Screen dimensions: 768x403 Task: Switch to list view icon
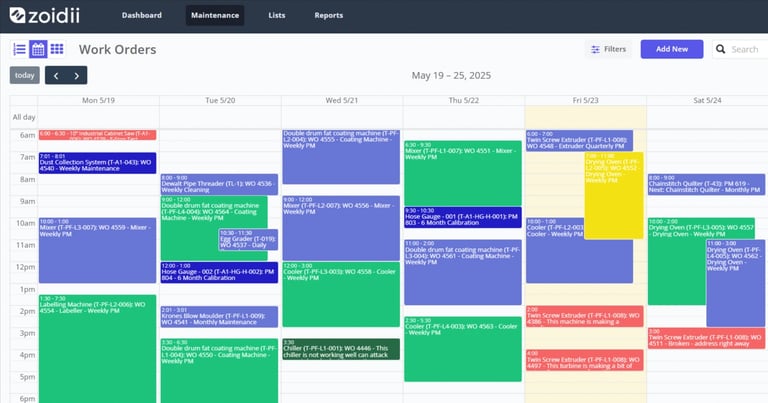20,49
